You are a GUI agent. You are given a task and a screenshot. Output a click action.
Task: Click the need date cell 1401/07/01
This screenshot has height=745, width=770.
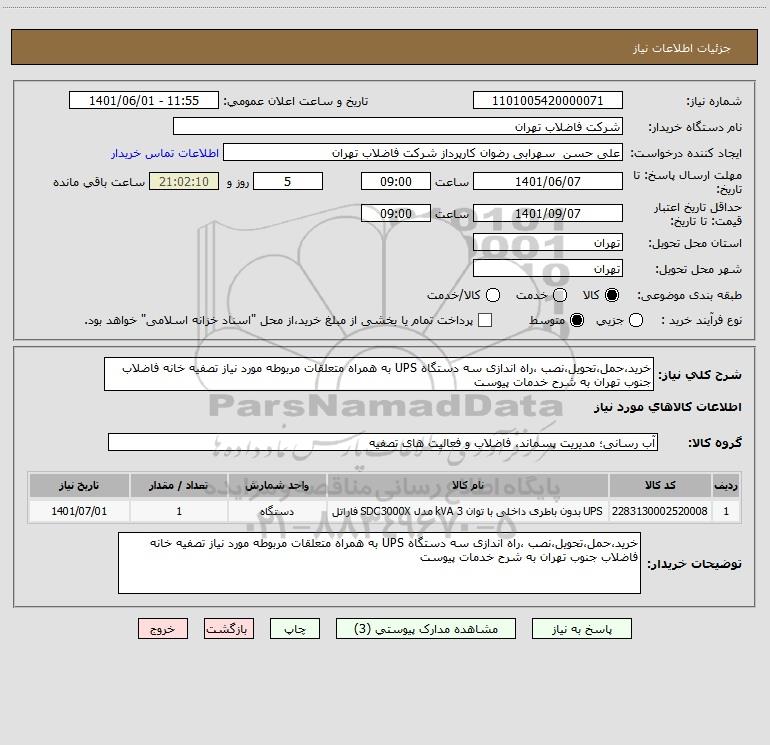[79, 511]
